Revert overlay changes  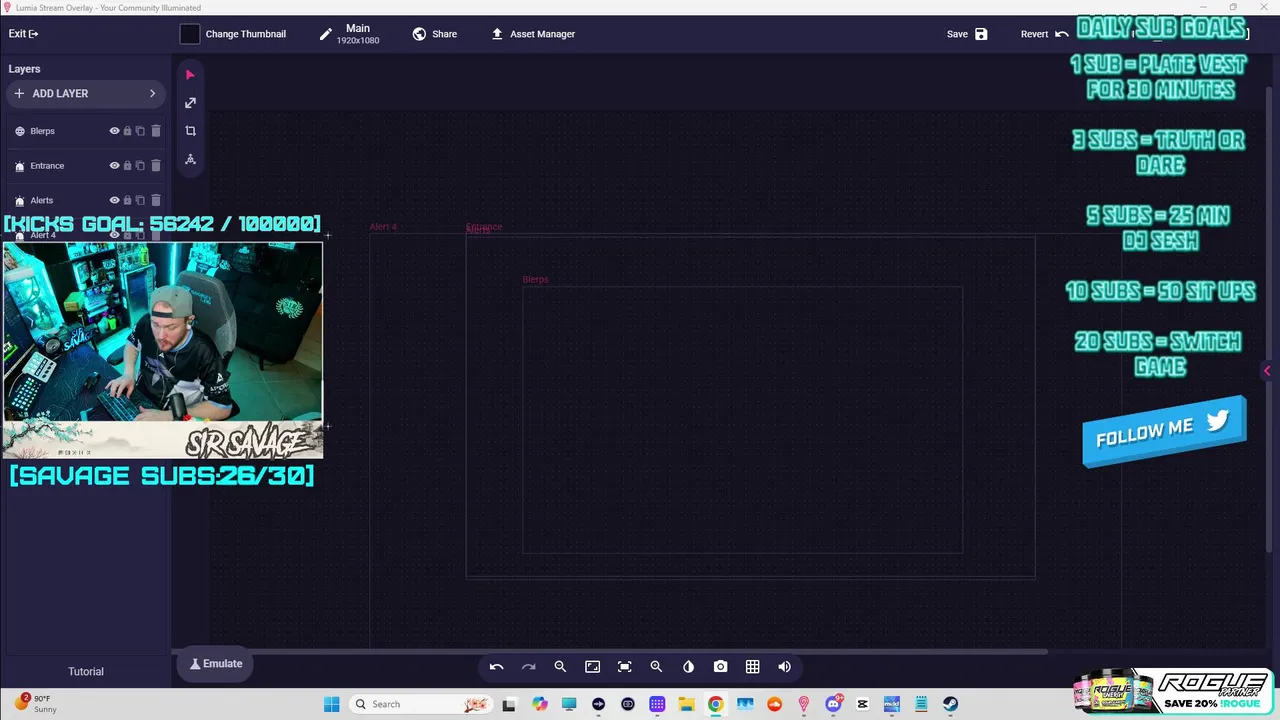(x=1044, y=34)
